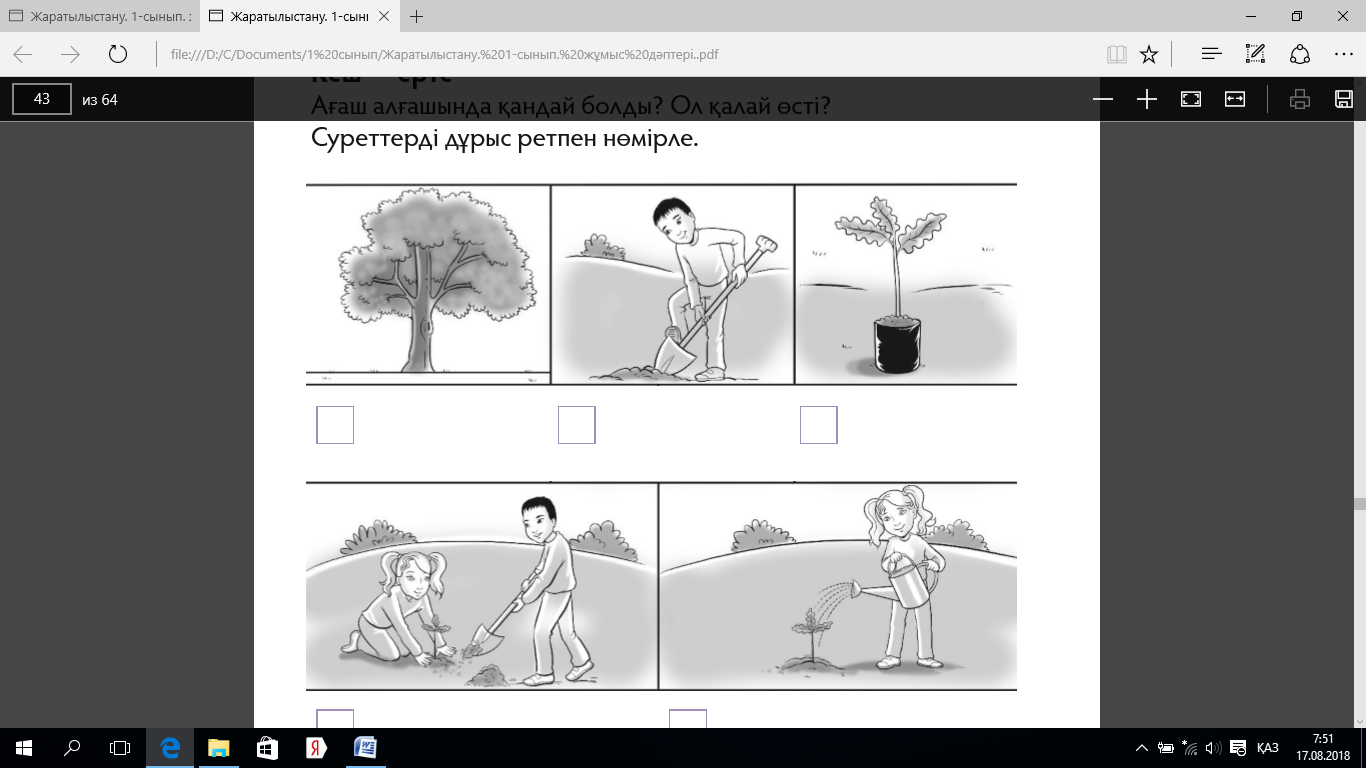This screenshot has height=768, width=1366.
Task: Go back to the previous page
Action: [23, 54]
